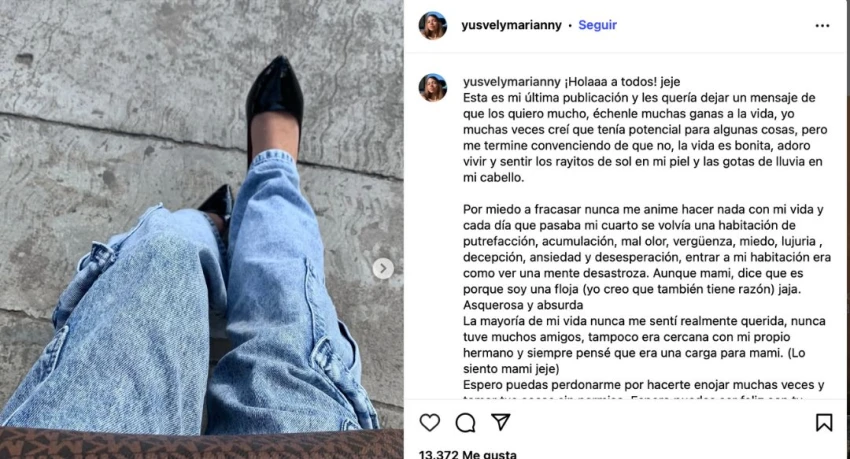Click the yusvelymarianny username starting the caption
850x459 pixels.
click(x=511, y=82)
